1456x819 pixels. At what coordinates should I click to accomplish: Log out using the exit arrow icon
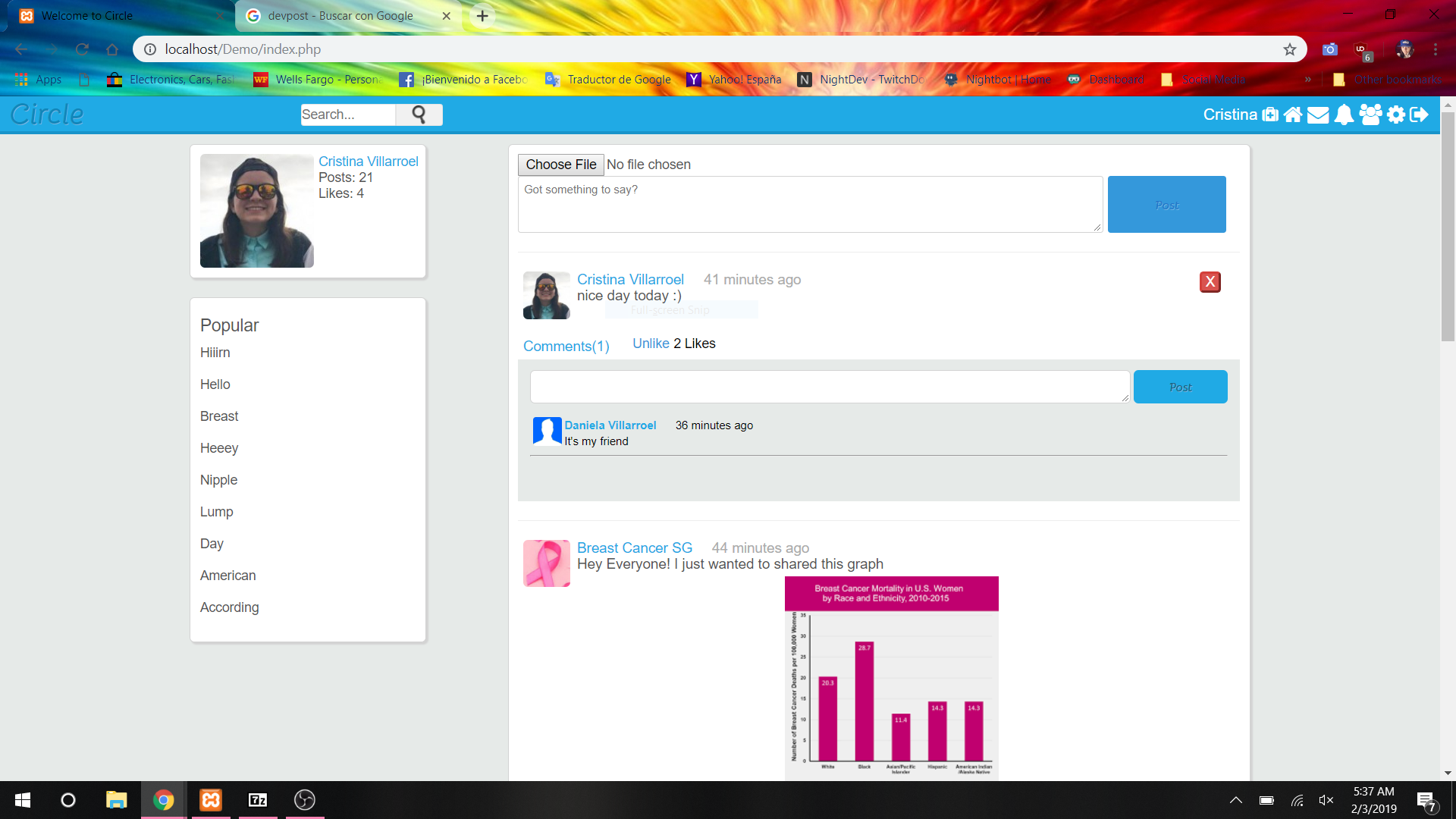1420,115
